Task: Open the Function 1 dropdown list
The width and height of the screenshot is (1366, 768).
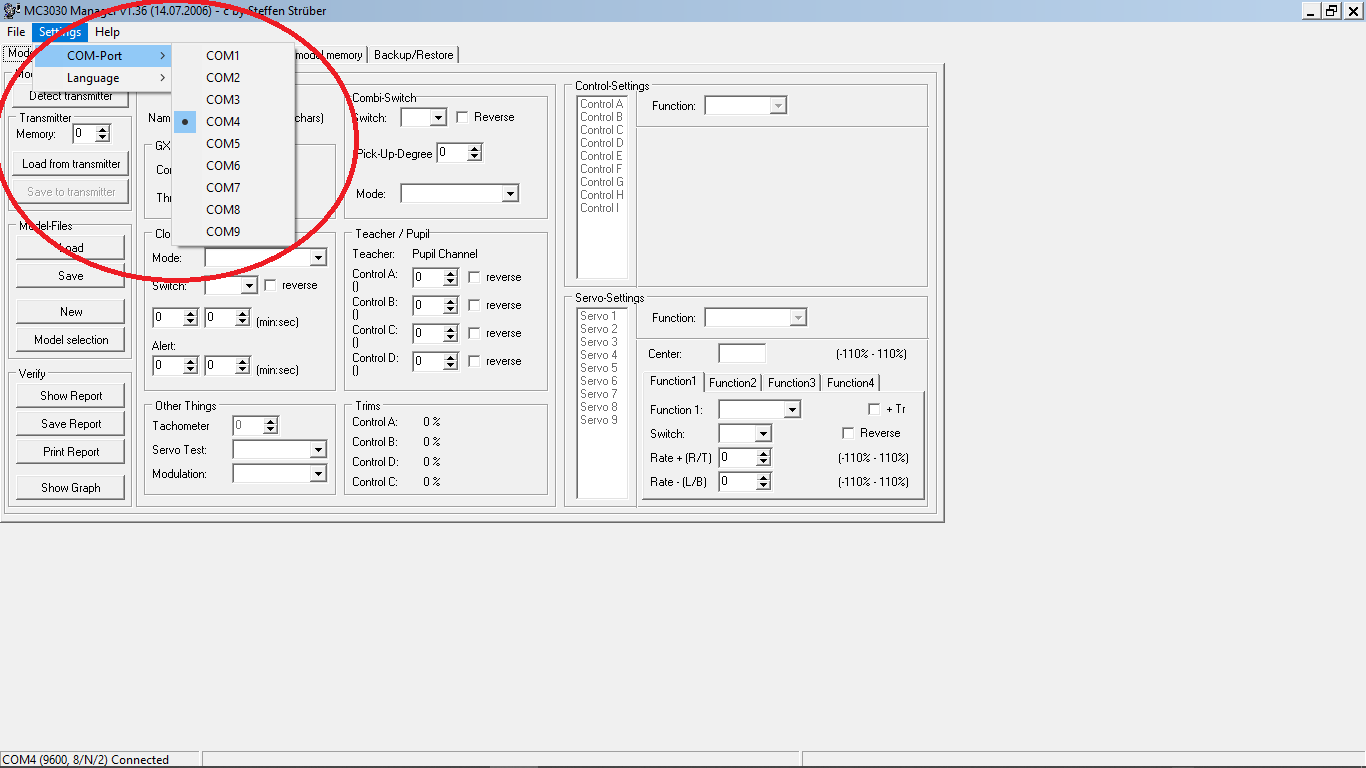Action: [792, 410]
